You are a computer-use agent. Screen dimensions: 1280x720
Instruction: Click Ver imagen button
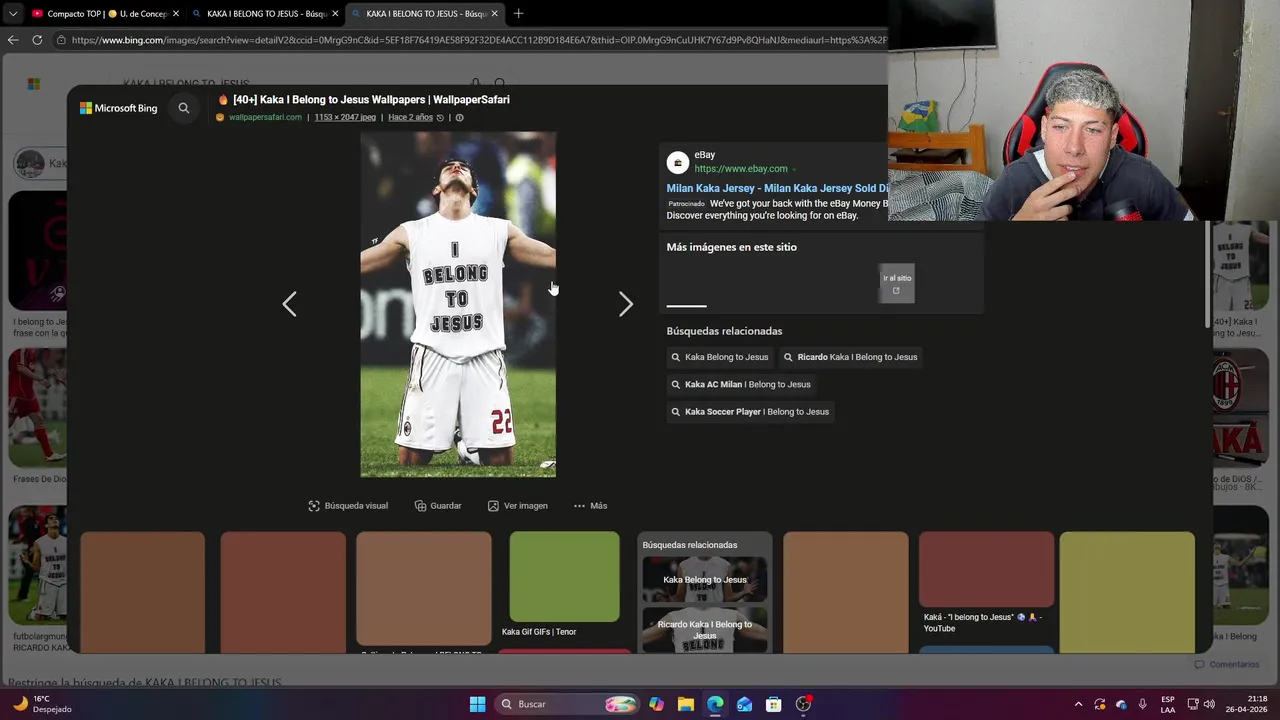[x=517, y=506]
